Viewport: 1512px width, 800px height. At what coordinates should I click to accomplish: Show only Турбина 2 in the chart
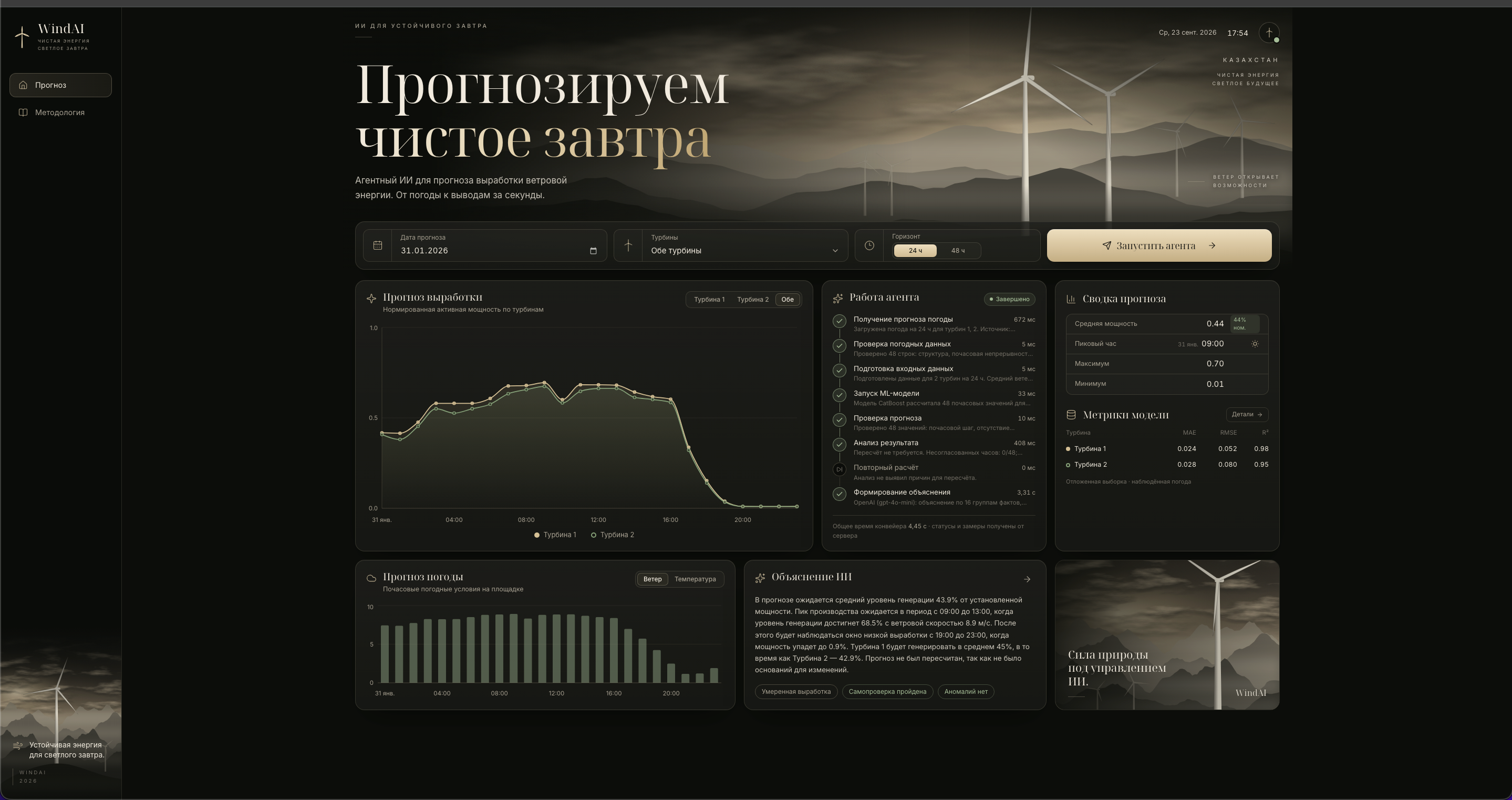coord(752,300)
